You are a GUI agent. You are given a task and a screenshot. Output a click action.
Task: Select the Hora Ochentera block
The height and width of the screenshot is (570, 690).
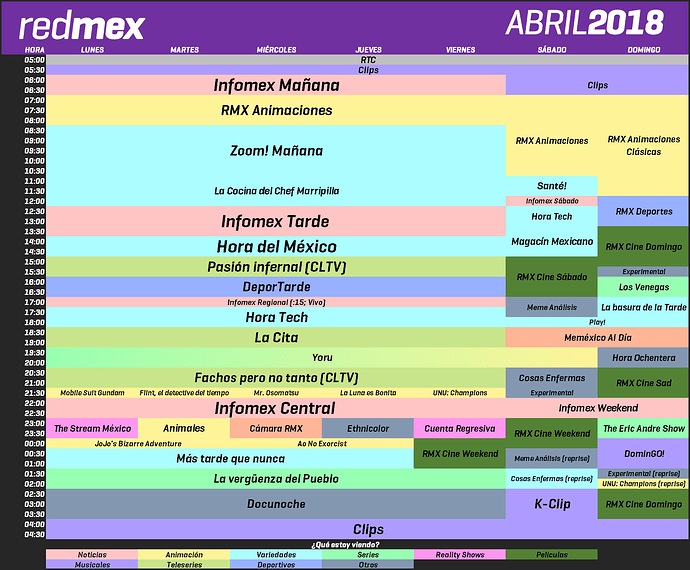(644, 357)
